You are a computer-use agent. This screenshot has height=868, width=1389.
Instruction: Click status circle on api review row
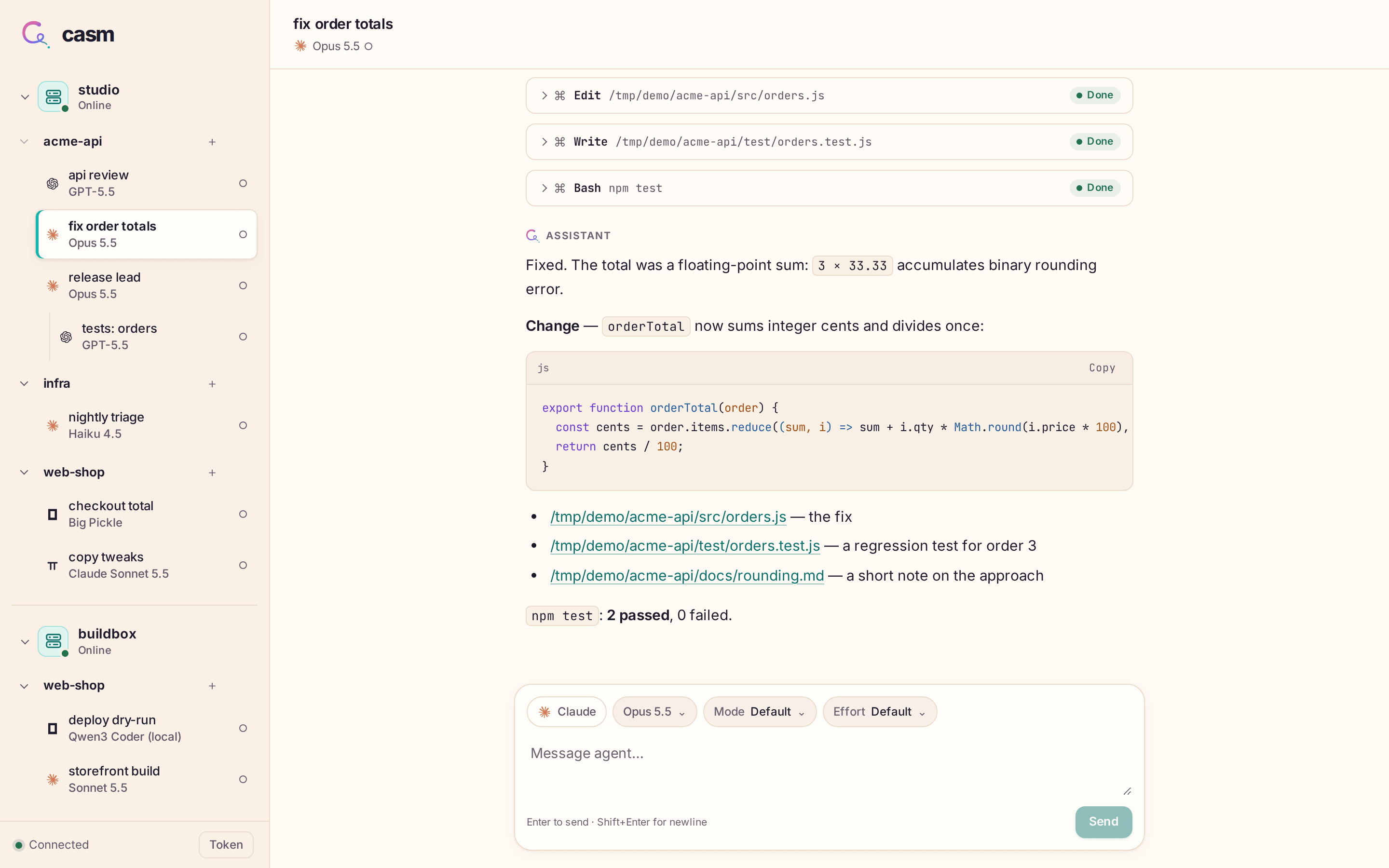coord(243,183)
